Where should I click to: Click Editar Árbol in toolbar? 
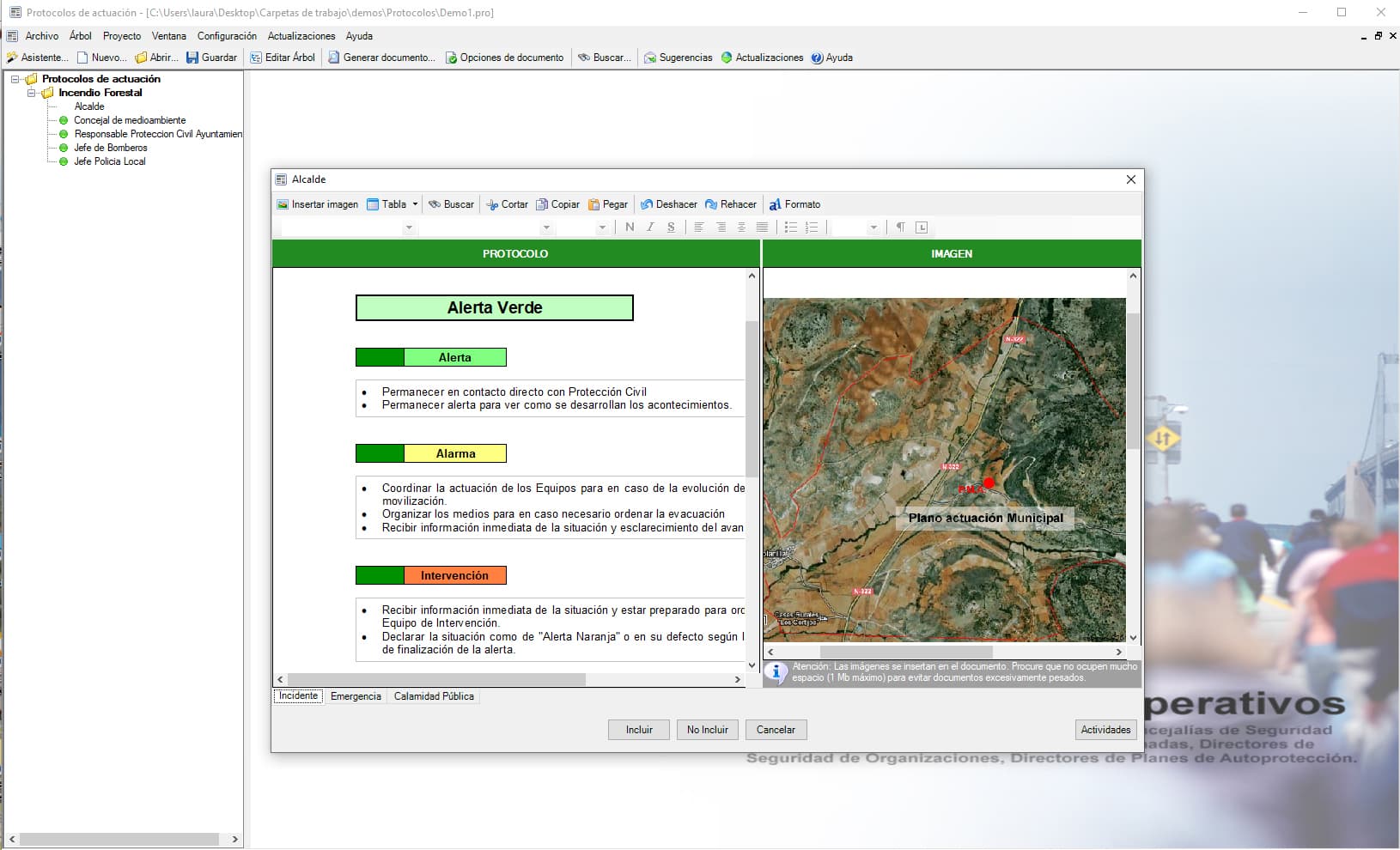click(x=283, y=58)
